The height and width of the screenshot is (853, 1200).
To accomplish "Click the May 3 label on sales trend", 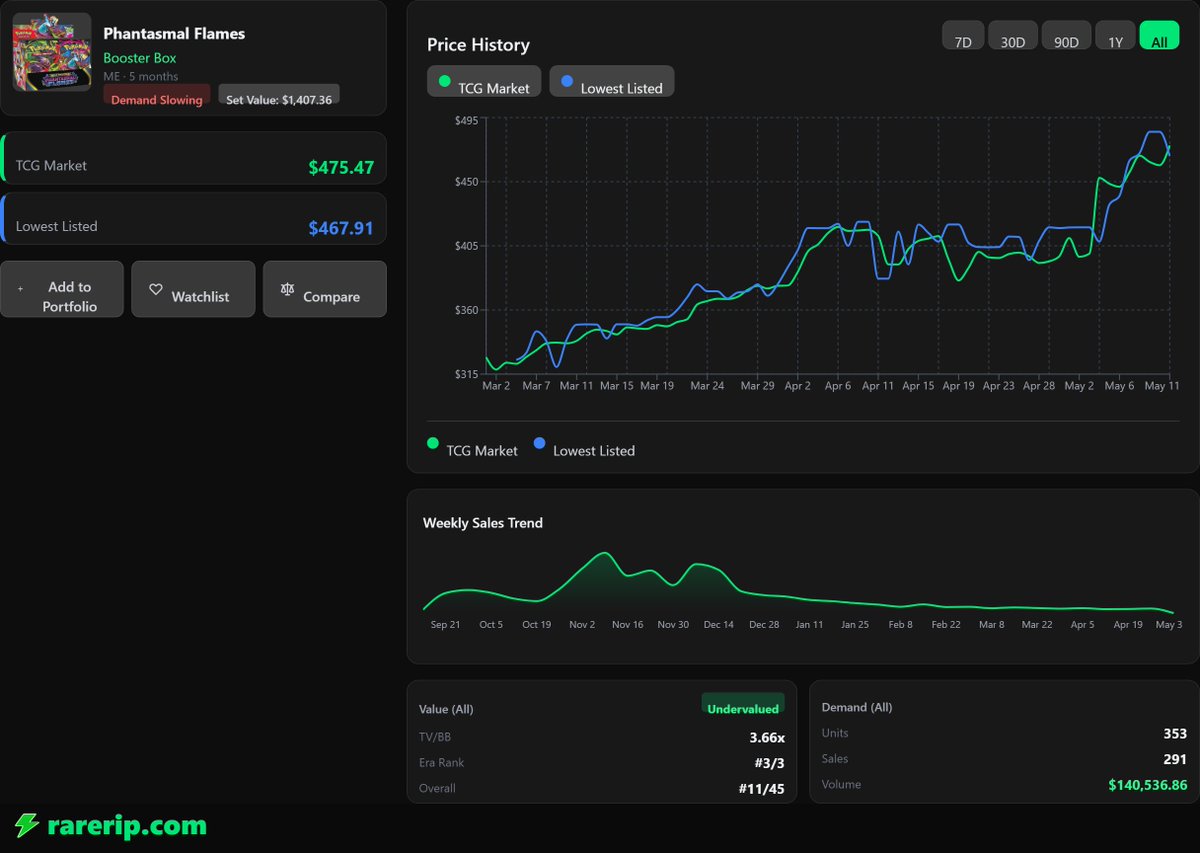I will [x=1169, y=624].
